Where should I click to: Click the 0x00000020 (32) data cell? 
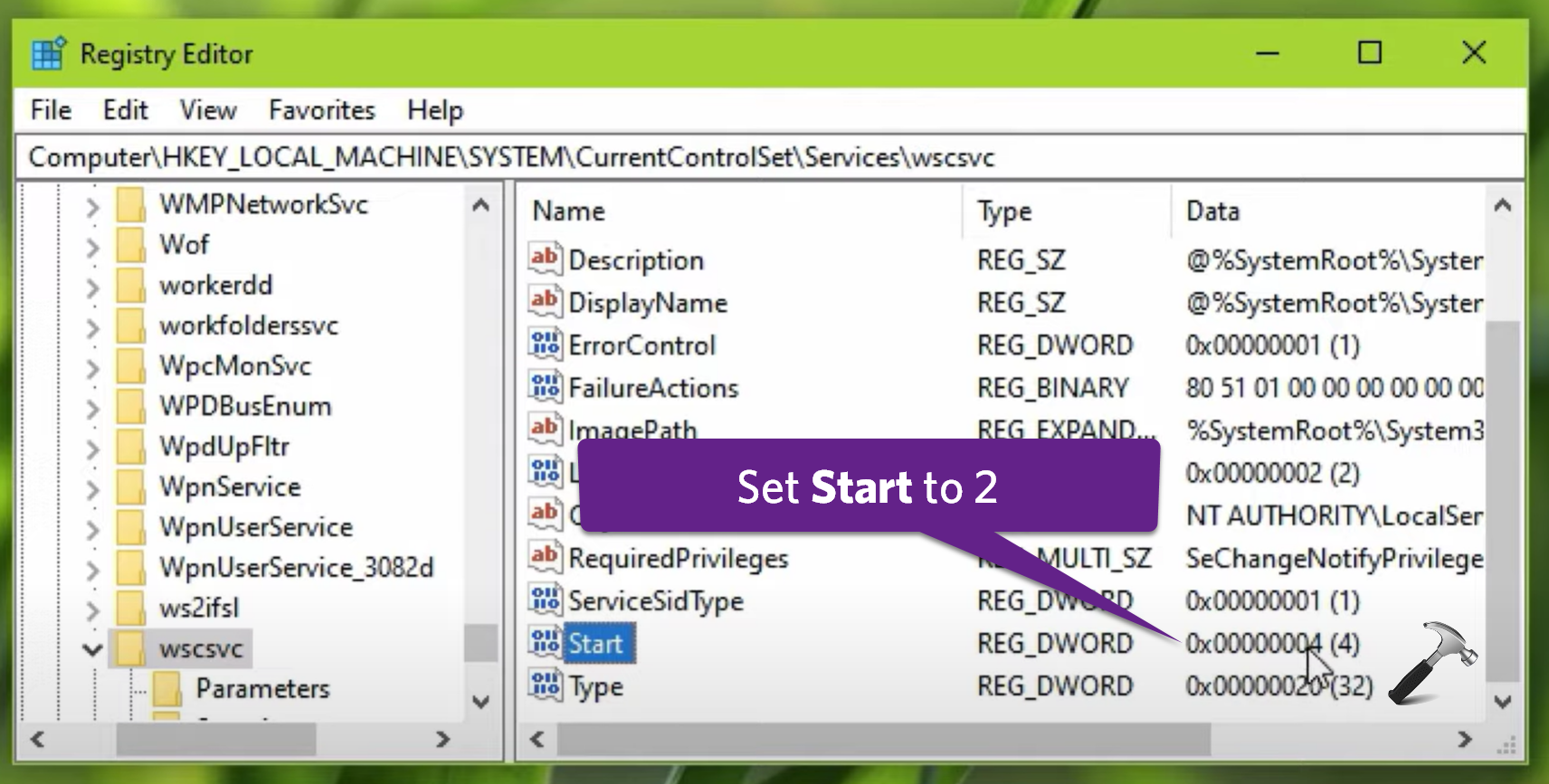(x=1279, y=685)
